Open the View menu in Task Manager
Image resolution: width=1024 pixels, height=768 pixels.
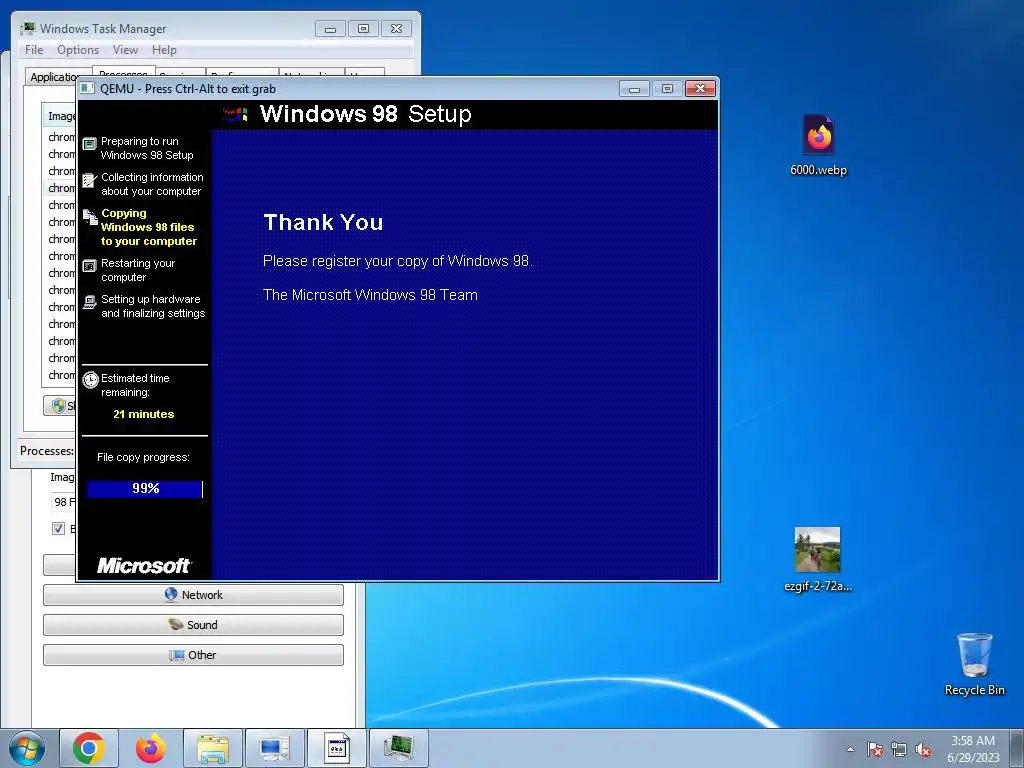click(125, 50)
